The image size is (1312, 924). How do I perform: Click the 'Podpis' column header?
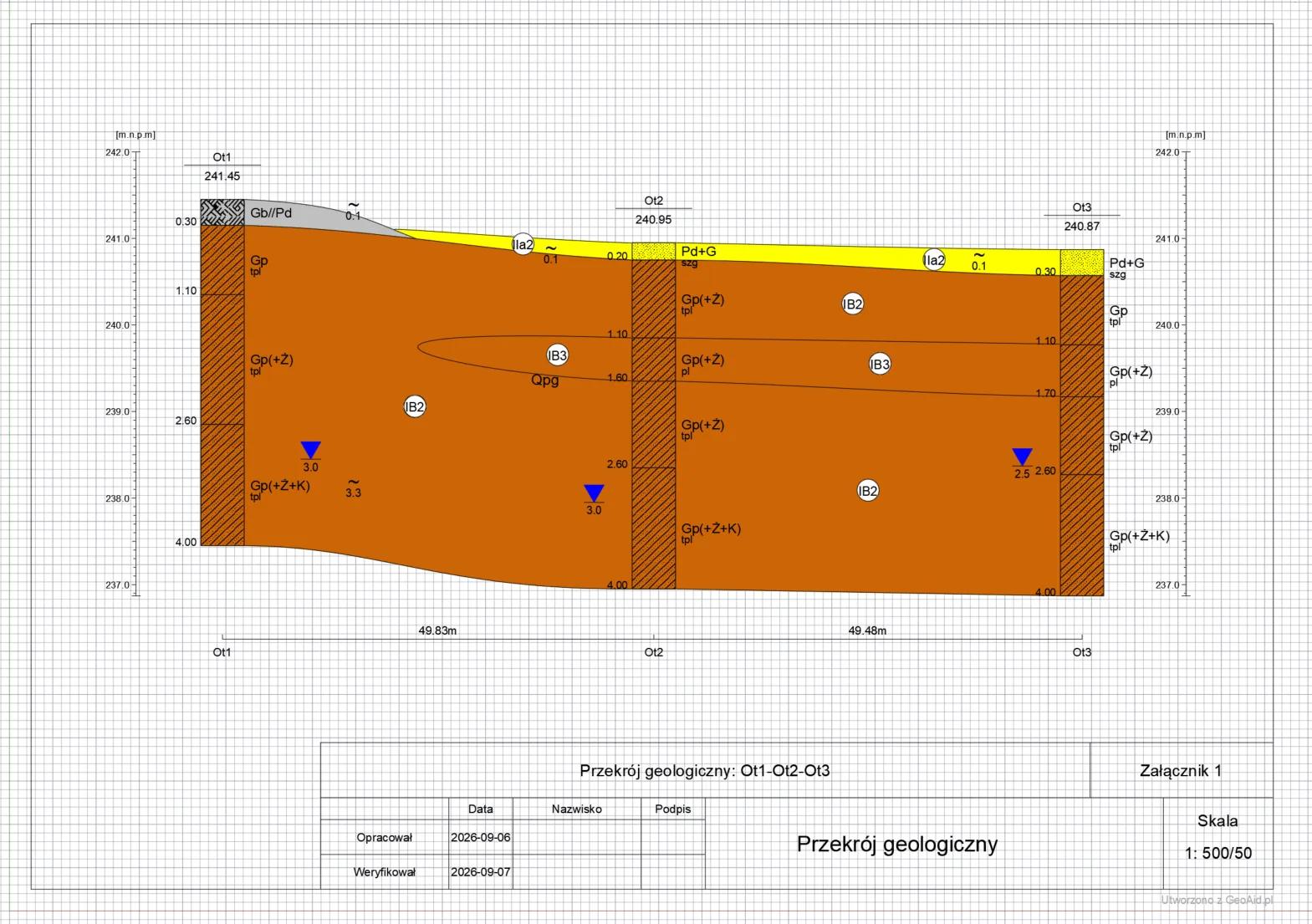coord(673,809)
